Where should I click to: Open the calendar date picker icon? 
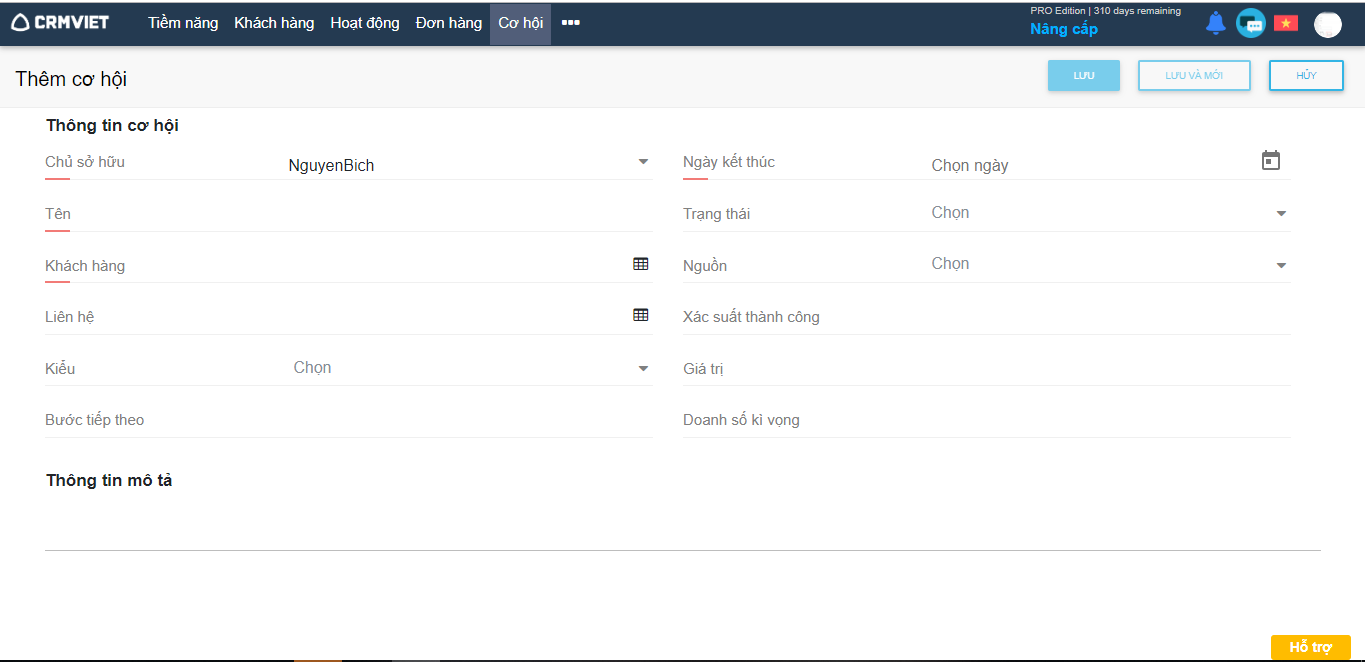[x=1270, y=161]
